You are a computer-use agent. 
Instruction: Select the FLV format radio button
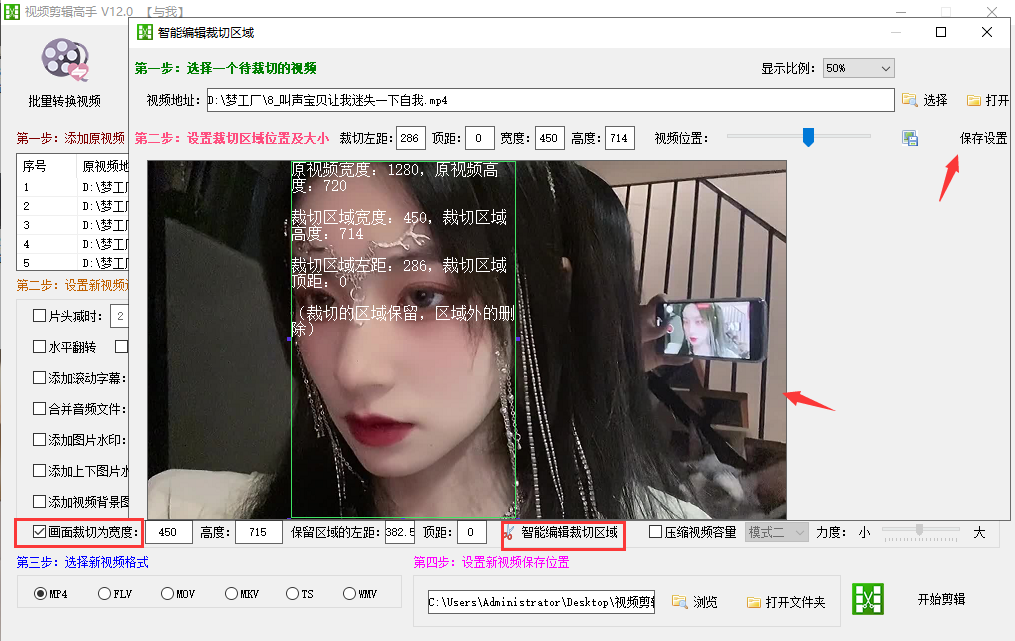pyautogui.click(x=104, y=594)
